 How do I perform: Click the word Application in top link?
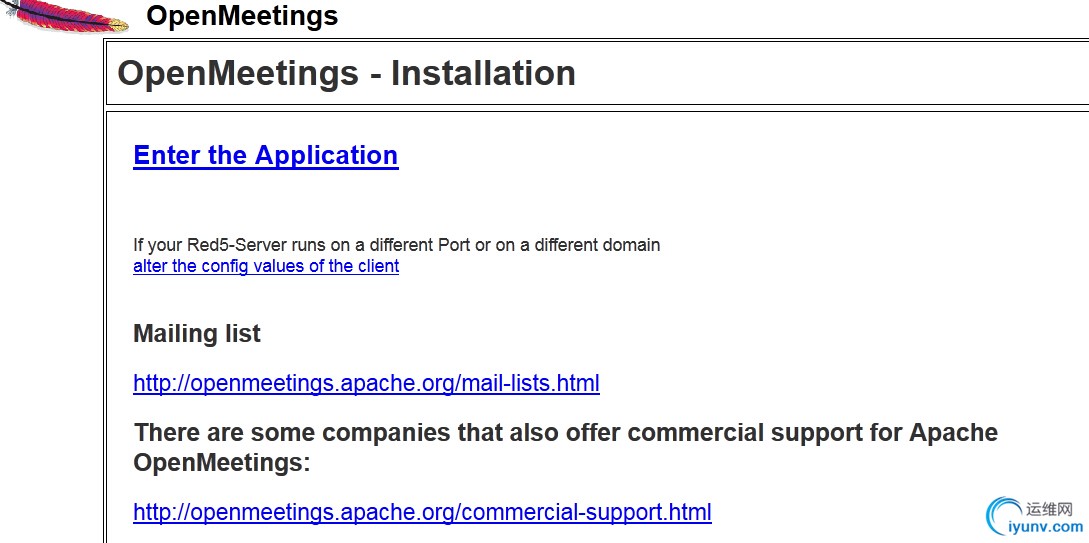(326, 155)
